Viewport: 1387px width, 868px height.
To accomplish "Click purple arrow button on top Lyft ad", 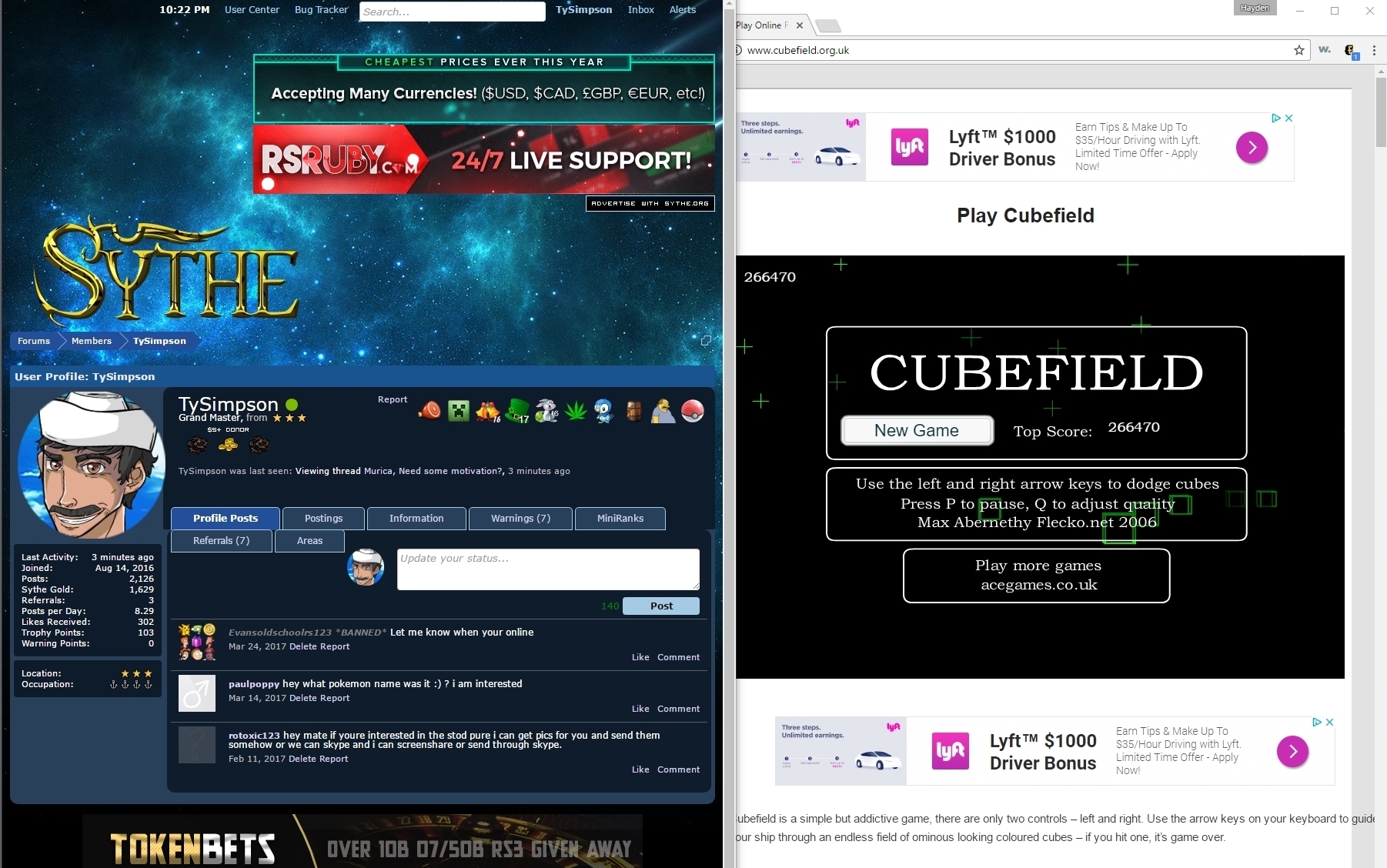I will 1252,147.
